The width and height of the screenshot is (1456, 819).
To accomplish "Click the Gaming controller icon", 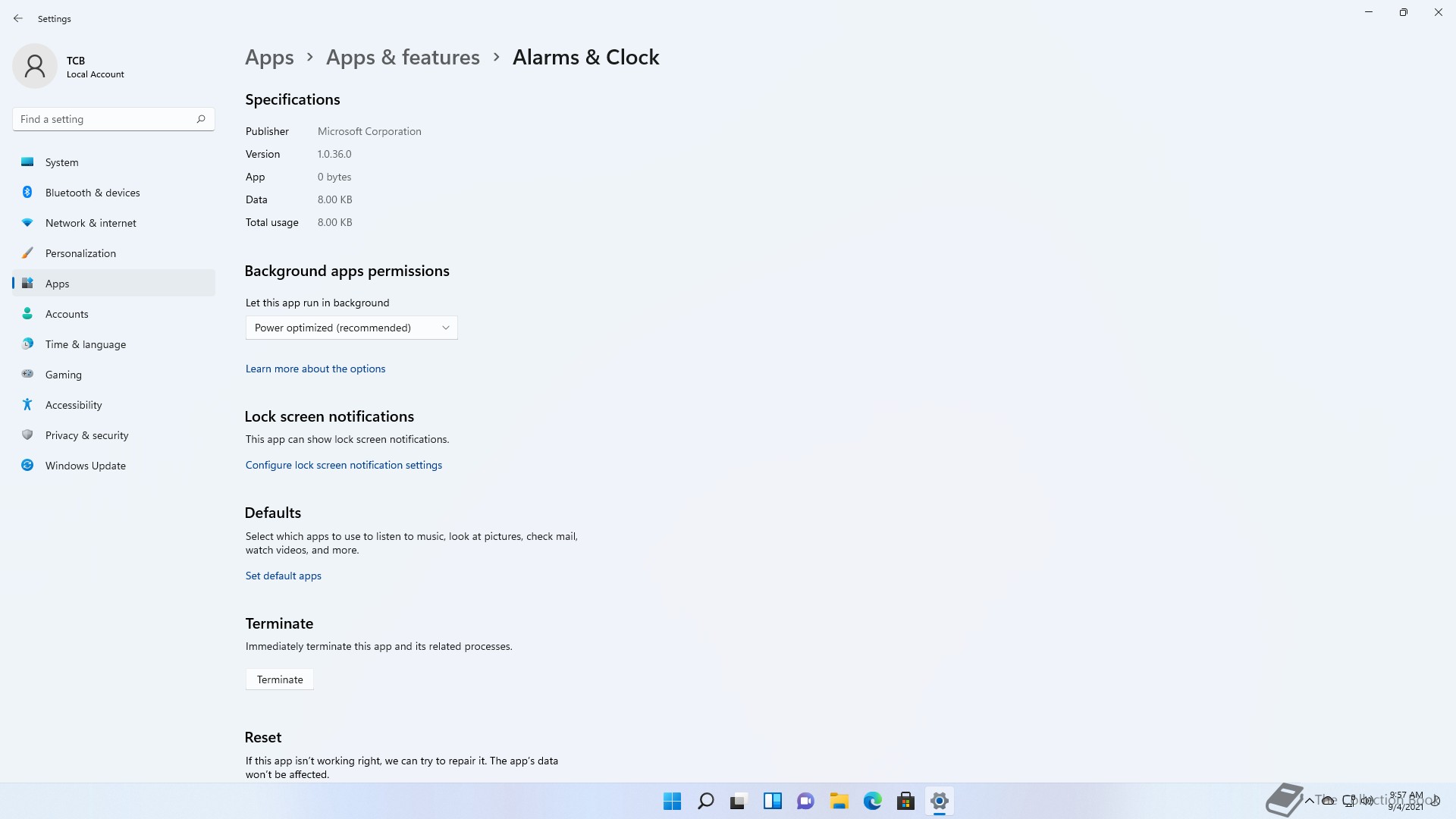I will point(27,374).
